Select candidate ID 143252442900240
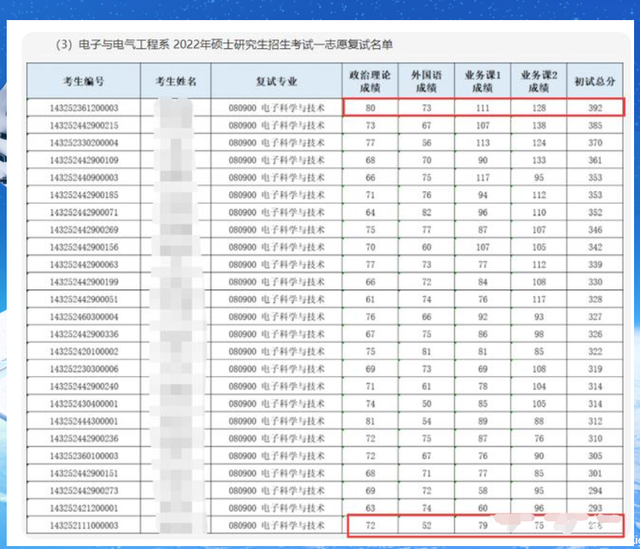Viewport: 640px width, 549px height. [84, 386]
